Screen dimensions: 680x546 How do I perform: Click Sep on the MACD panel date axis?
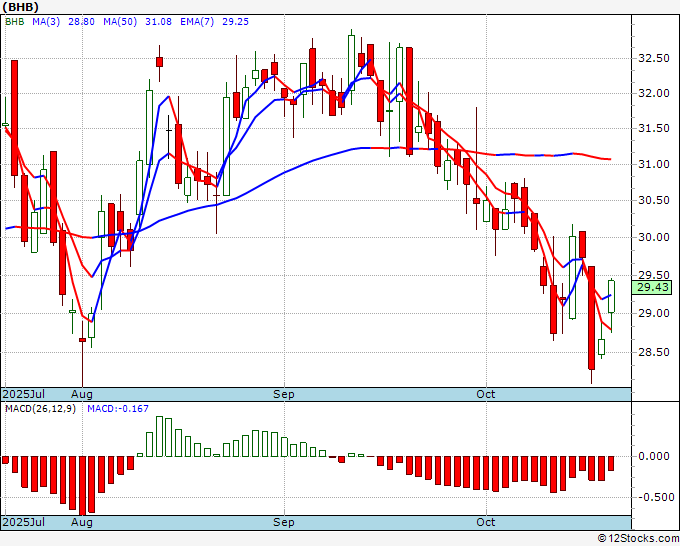(x=284, y=522)
